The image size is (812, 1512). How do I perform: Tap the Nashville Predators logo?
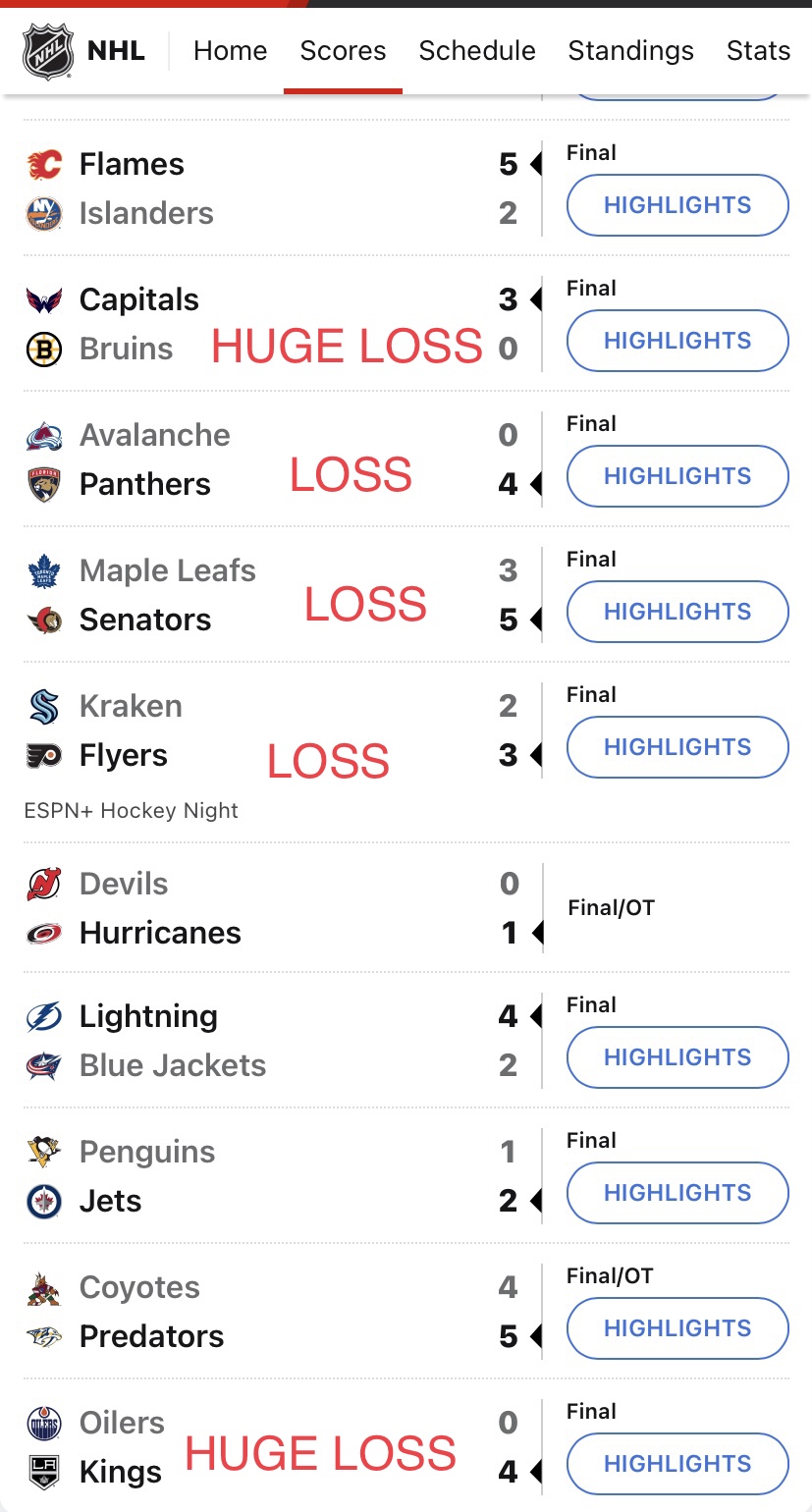pyautogui.click(x=44, y=1336)
